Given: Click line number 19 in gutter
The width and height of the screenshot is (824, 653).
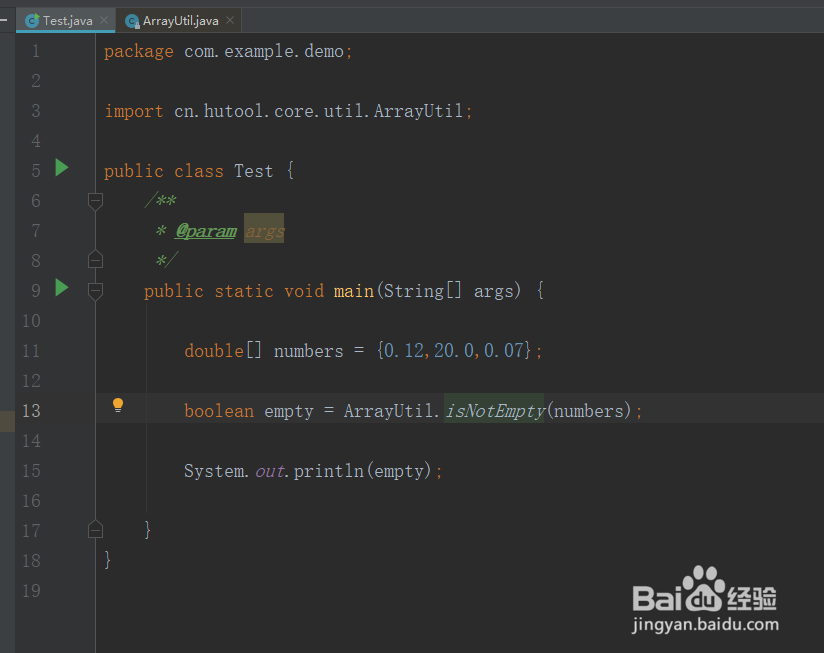Looking at the screenshot, I should 31,590.
